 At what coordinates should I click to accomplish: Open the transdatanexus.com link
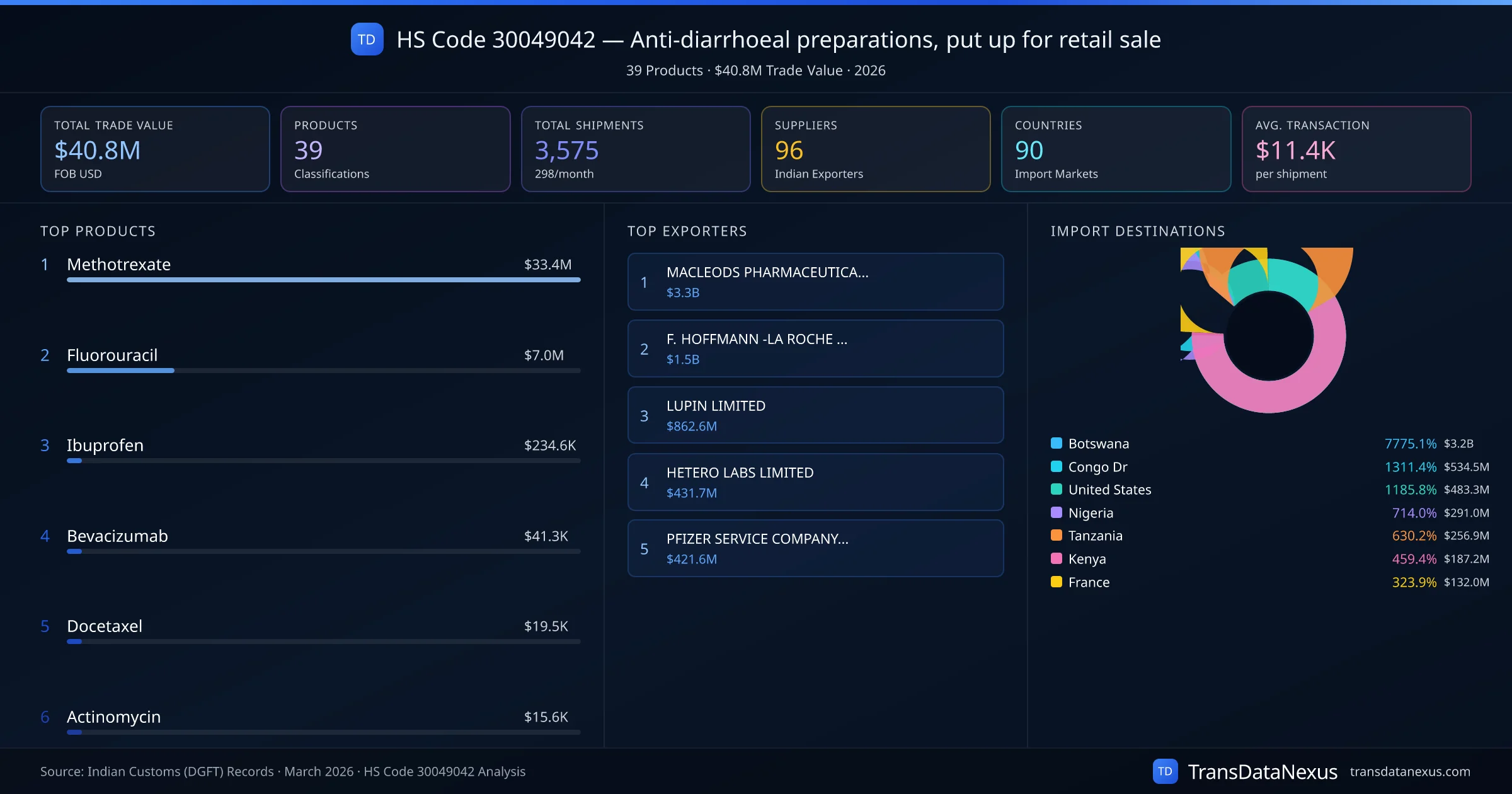tap(1409, 771)
